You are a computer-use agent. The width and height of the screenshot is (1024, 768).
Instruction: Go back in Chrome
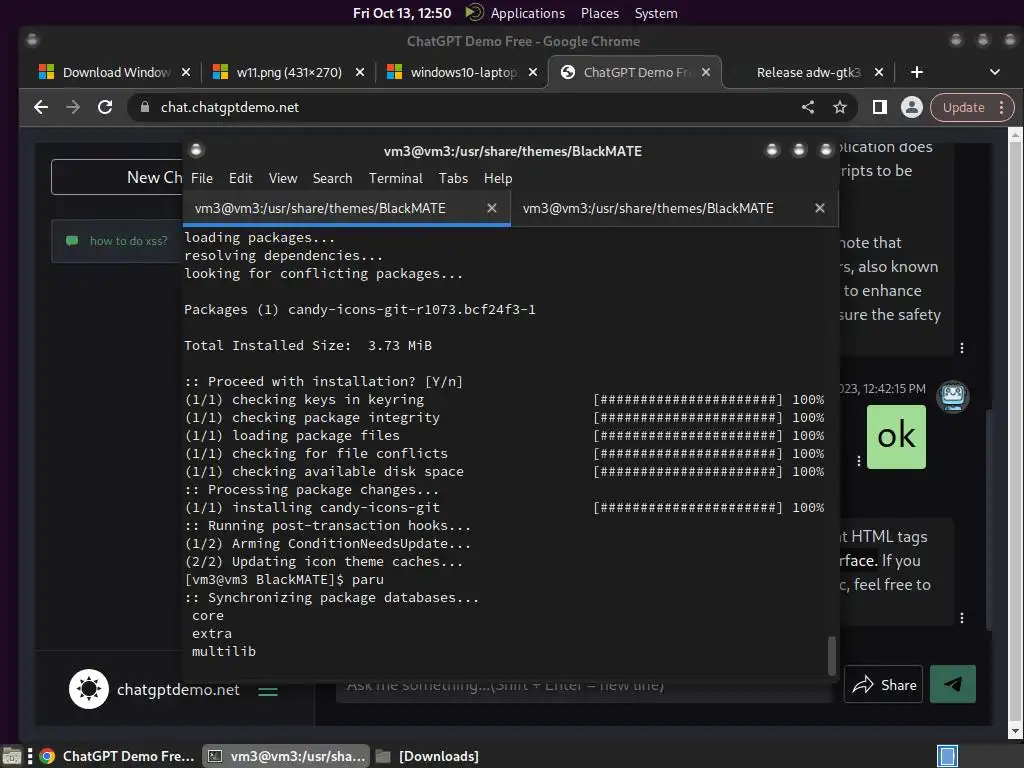point(41,107)
